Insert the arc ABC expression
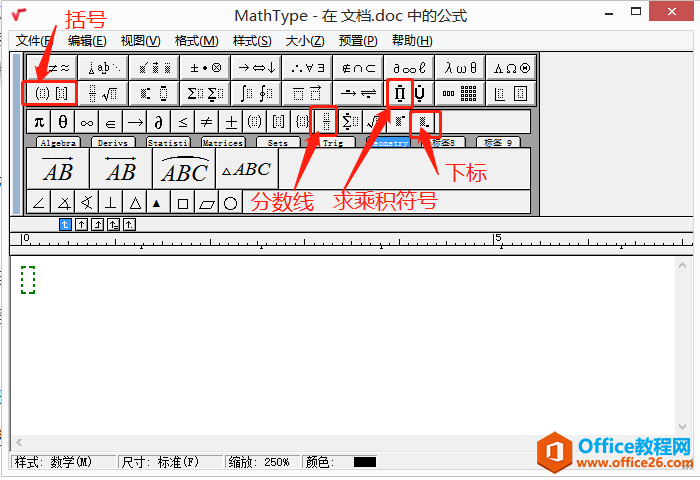The width and height of the screenshot is (700, 480). point(184,169)
